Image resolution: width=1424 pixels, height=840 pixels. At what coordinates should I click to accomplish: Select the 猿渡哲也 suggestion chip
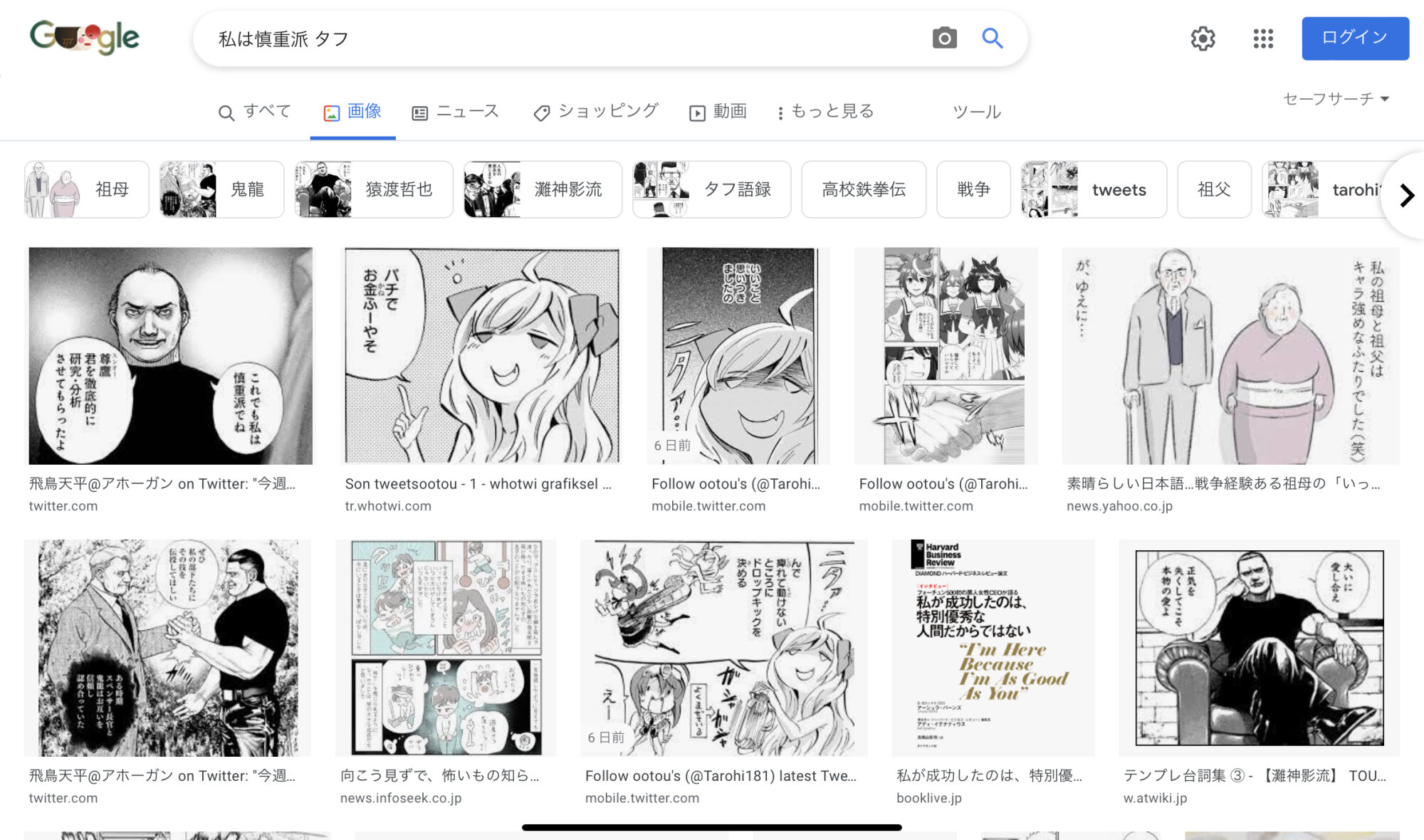[x=374, y=189]
